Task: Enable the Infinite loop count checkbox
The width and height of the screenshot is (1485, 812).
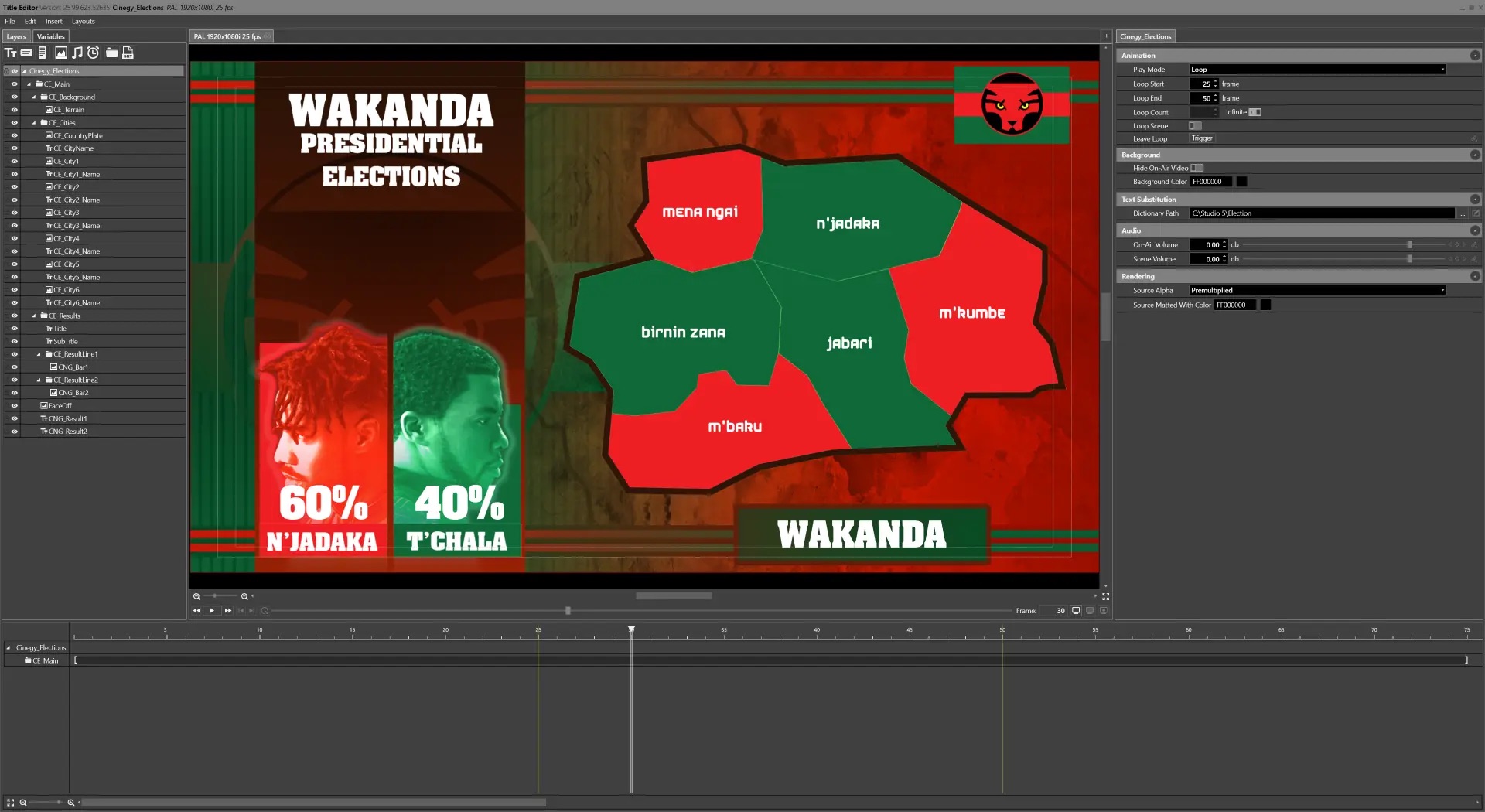Action: (1255, 112)
